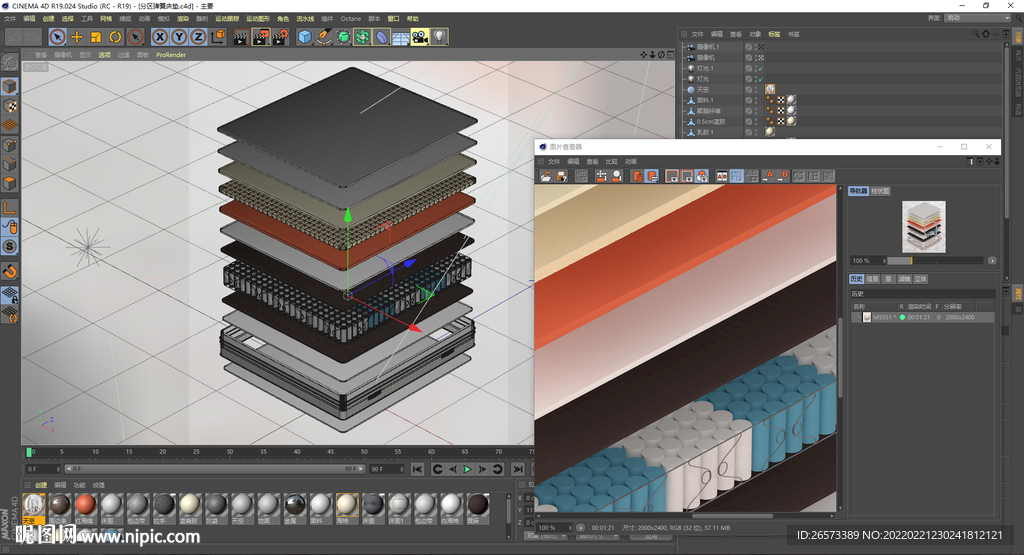
Task: Open the 创建 menu in Material Manager
Action: (x=41, y=485)
